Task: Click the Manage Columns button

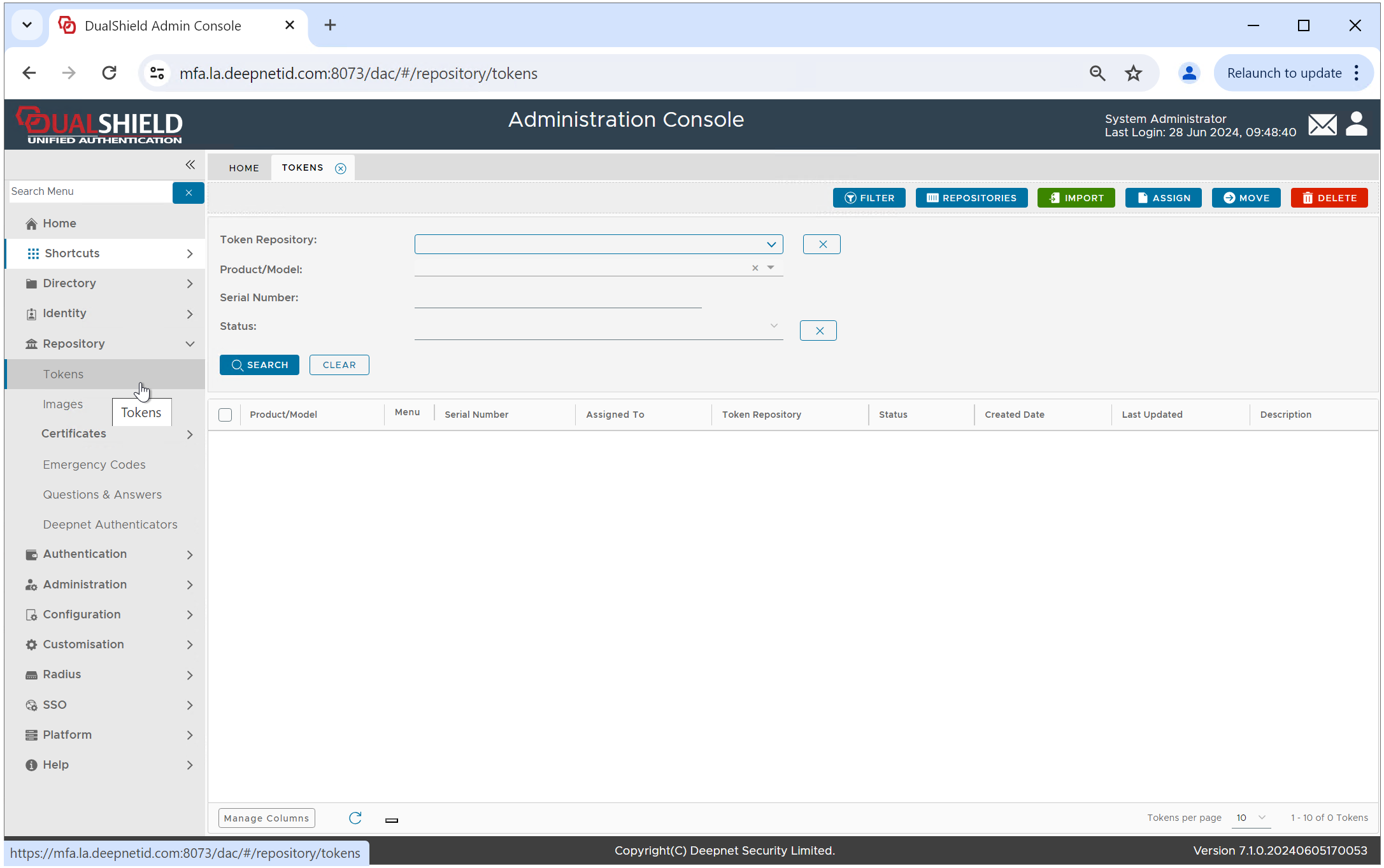Action: [266, 818]
